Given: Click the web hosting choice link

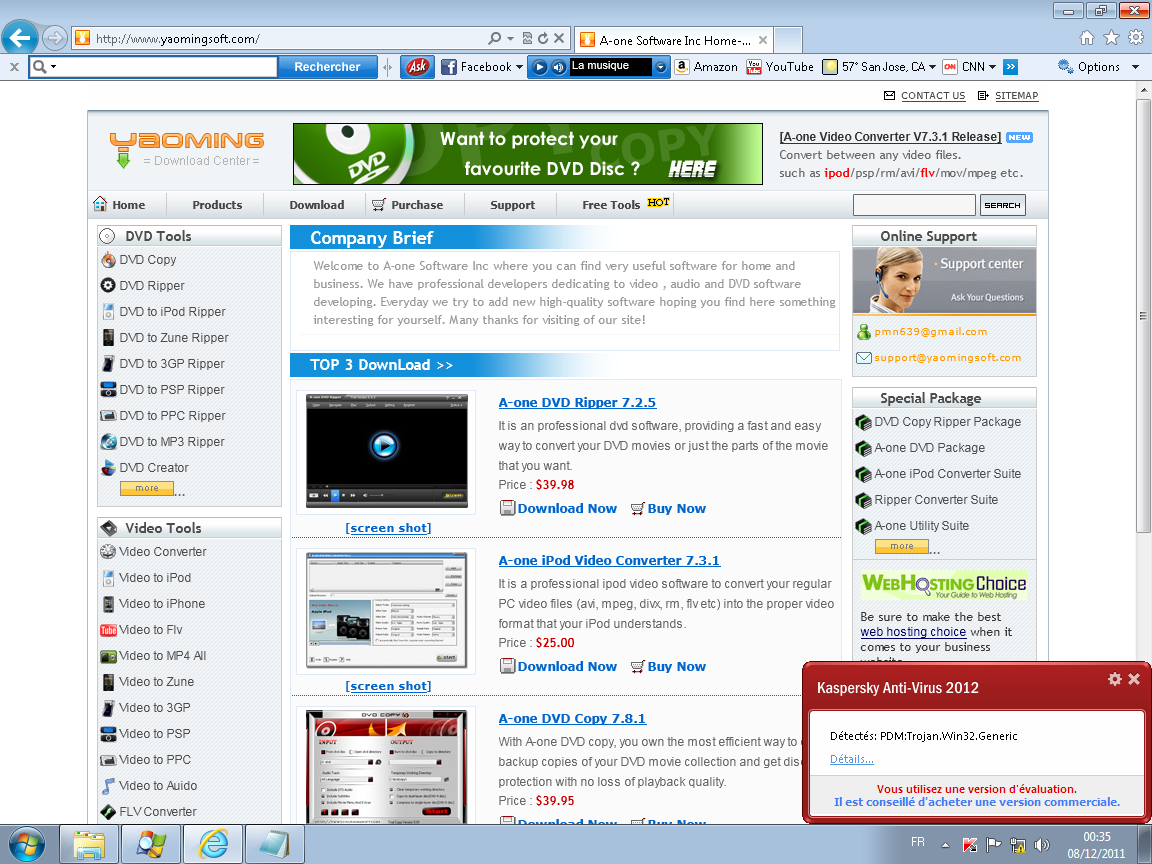Looking at the screenshot, I should [x=913, y=632].
